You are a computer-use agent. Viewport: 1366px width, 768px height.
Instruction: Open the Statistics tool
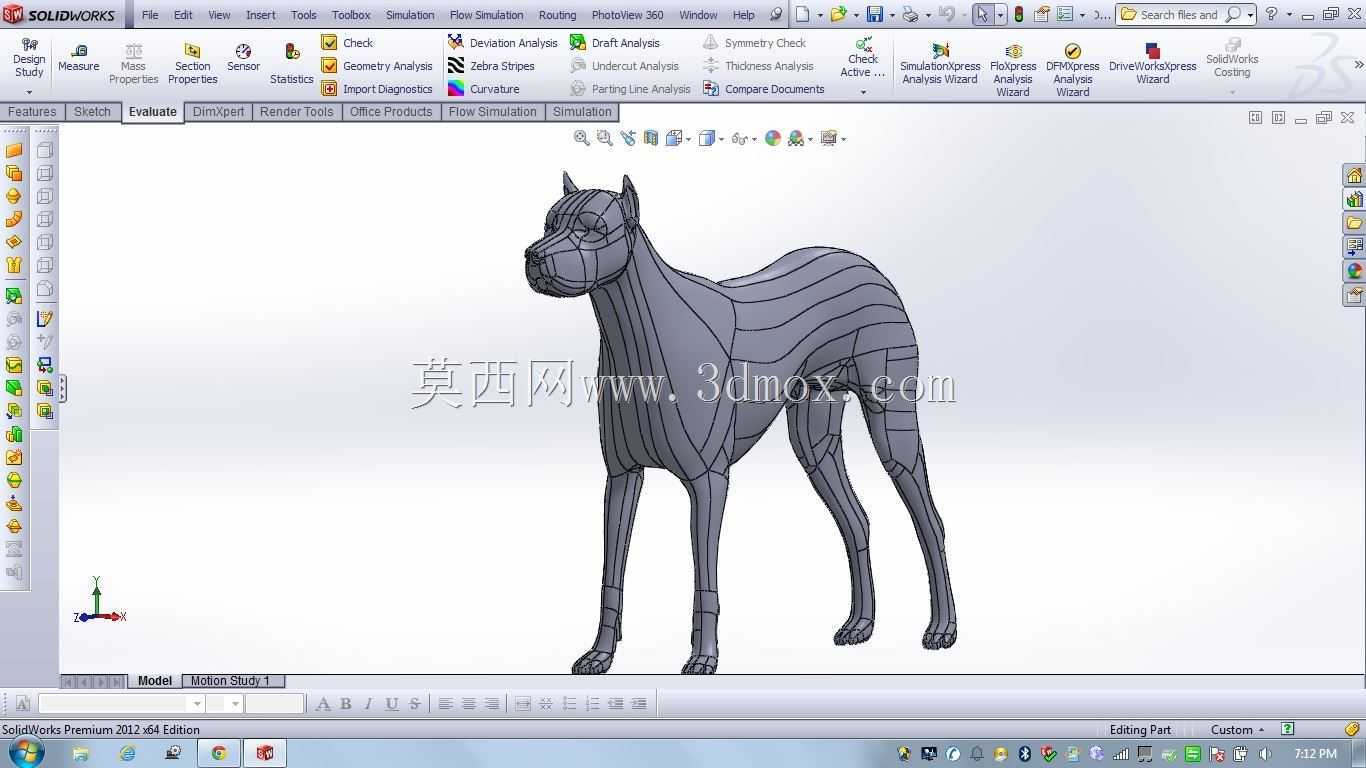pos(291,64)
